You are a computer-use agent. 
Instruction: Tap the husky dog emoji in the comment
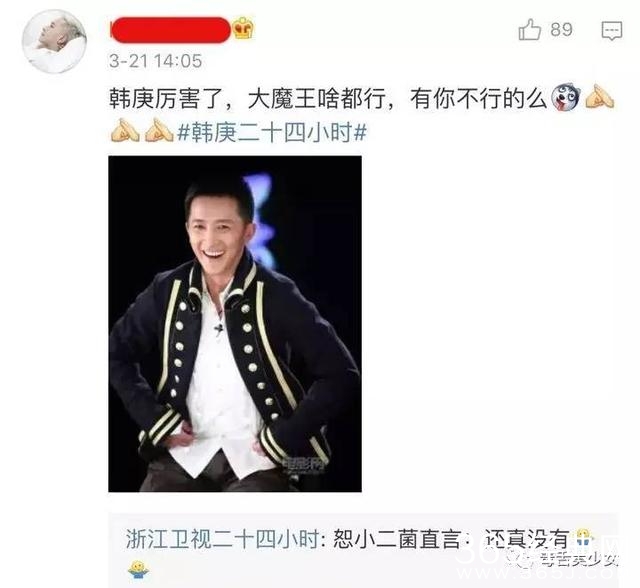(x=565, y=98)
